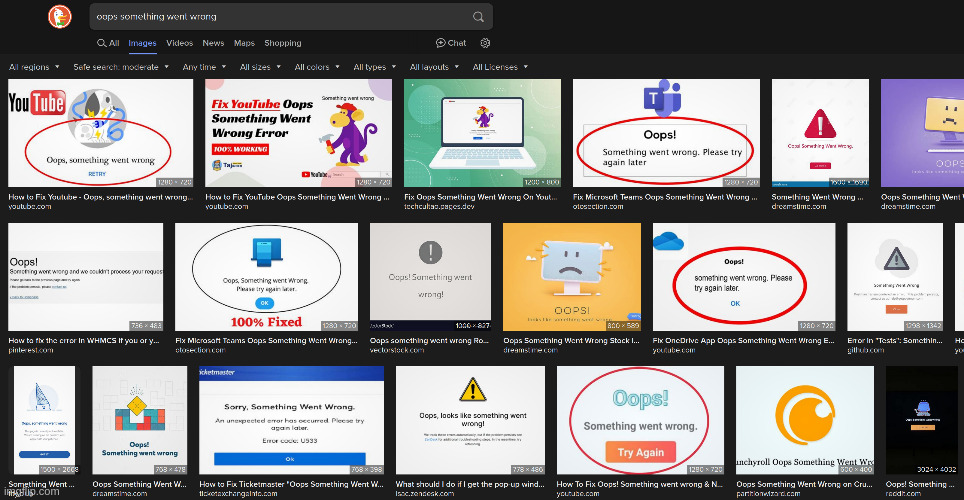
Task: Click title 'How To Fix Oops! Something went wrong'
Action: pos(639,484)
